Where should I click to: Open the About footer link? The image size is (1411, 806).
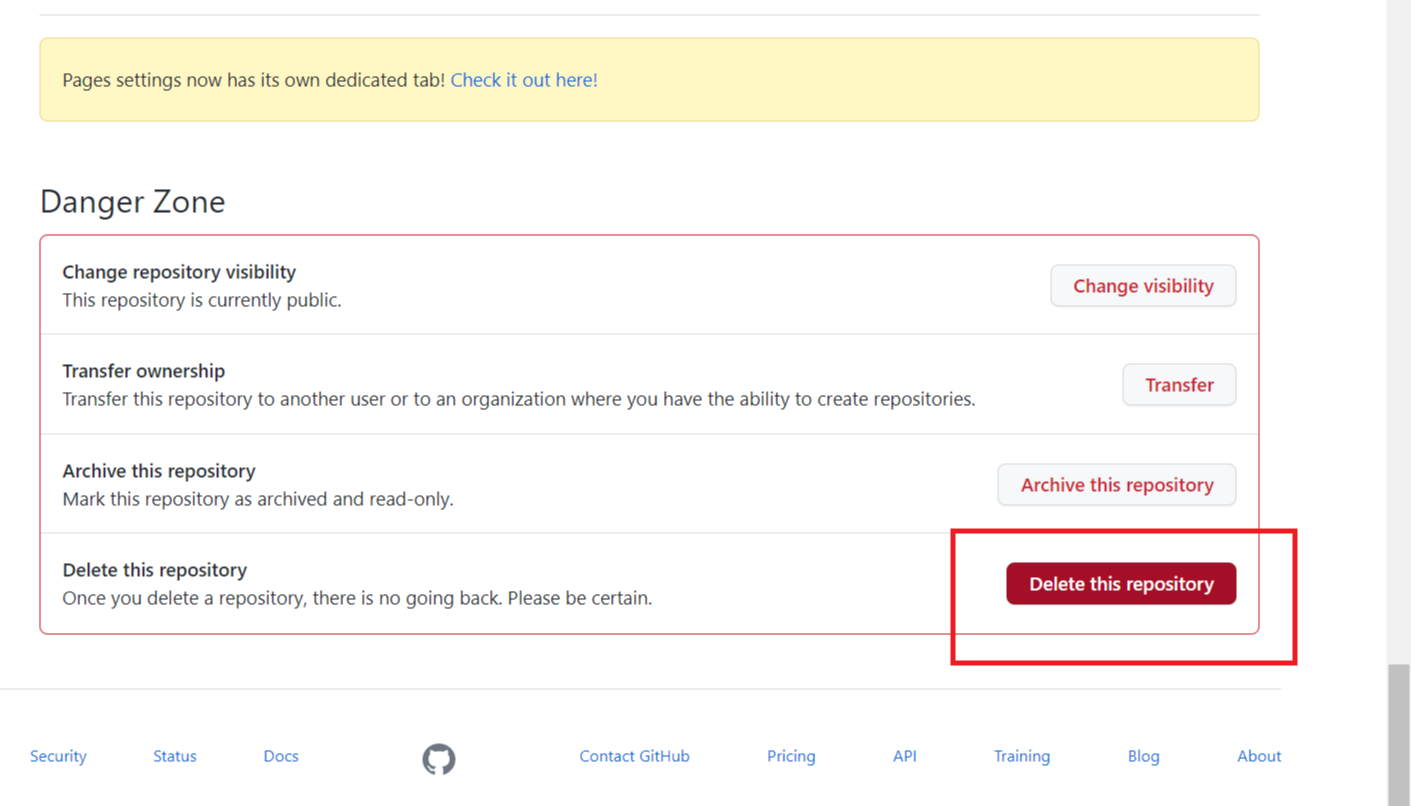[1259, 756]
